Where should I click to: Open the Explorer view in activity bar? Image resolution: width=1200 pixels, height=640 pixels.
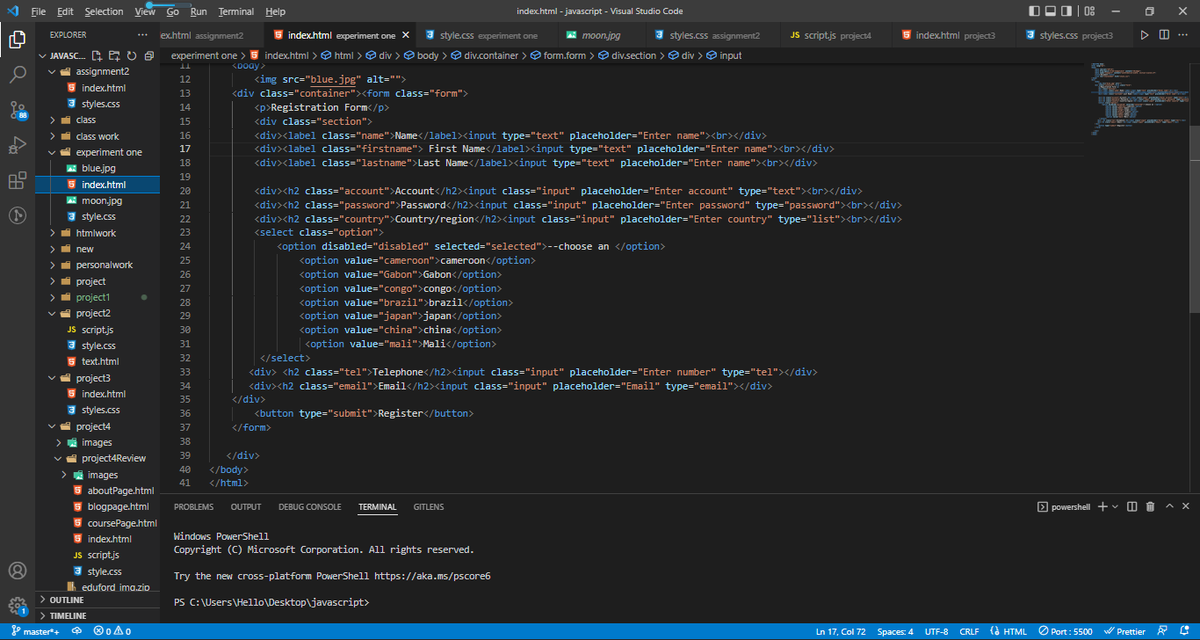(17, 40)
